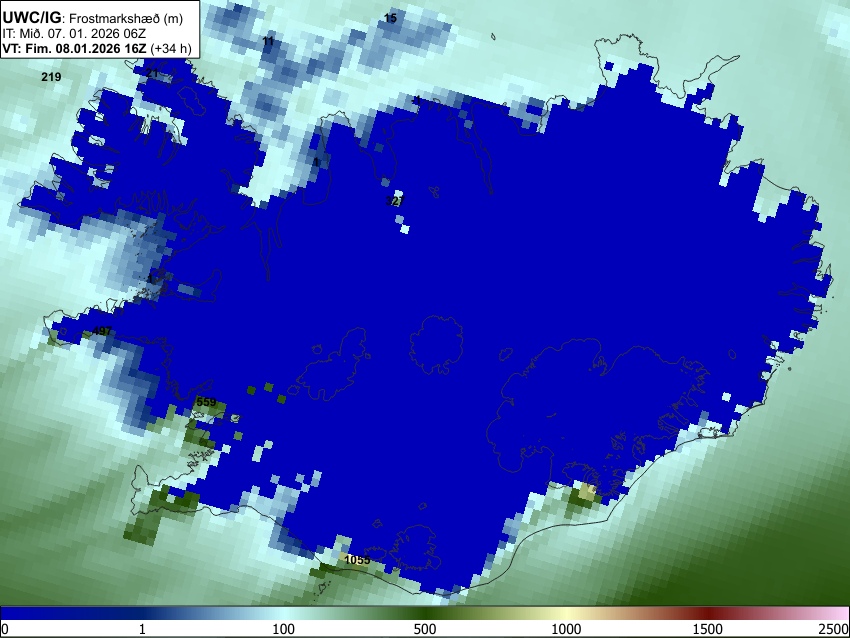Image resolution: width=850 pixels, height=638 pixels.
Task: Pick the pale yellow color above the 1000 tick
Action: pyautogui.click(x=566, y=614)
